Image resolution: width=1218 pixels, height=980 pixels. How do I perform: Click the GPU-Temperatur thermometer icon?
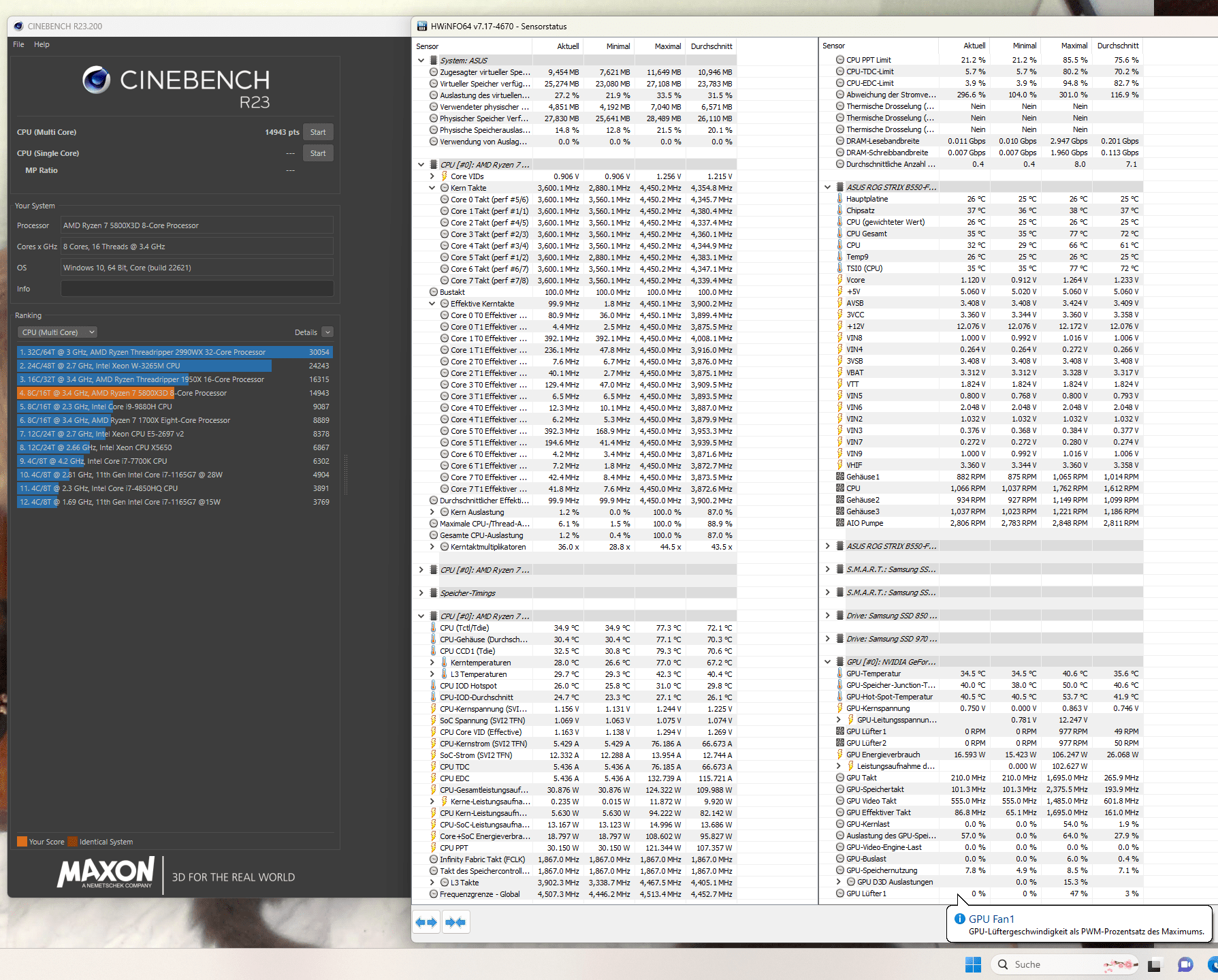840,674
